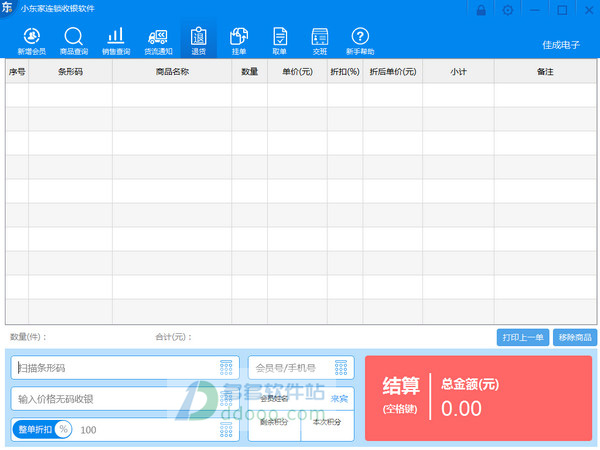Open keypad icon in no-code price field
This screenshot has width=600, height=450.
226,399
